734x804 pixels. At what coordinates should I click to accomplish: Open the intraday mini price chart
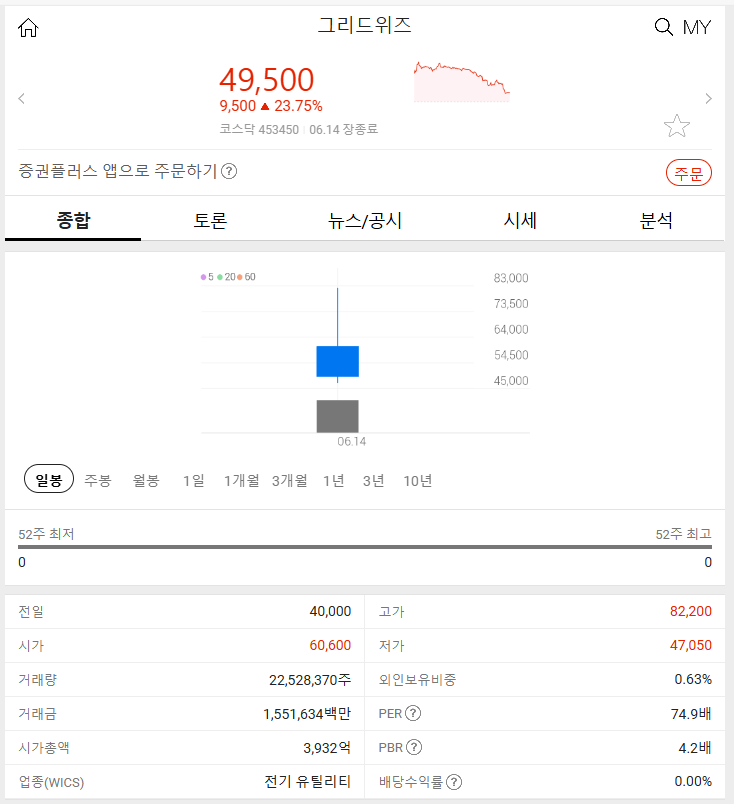(462, 82)
